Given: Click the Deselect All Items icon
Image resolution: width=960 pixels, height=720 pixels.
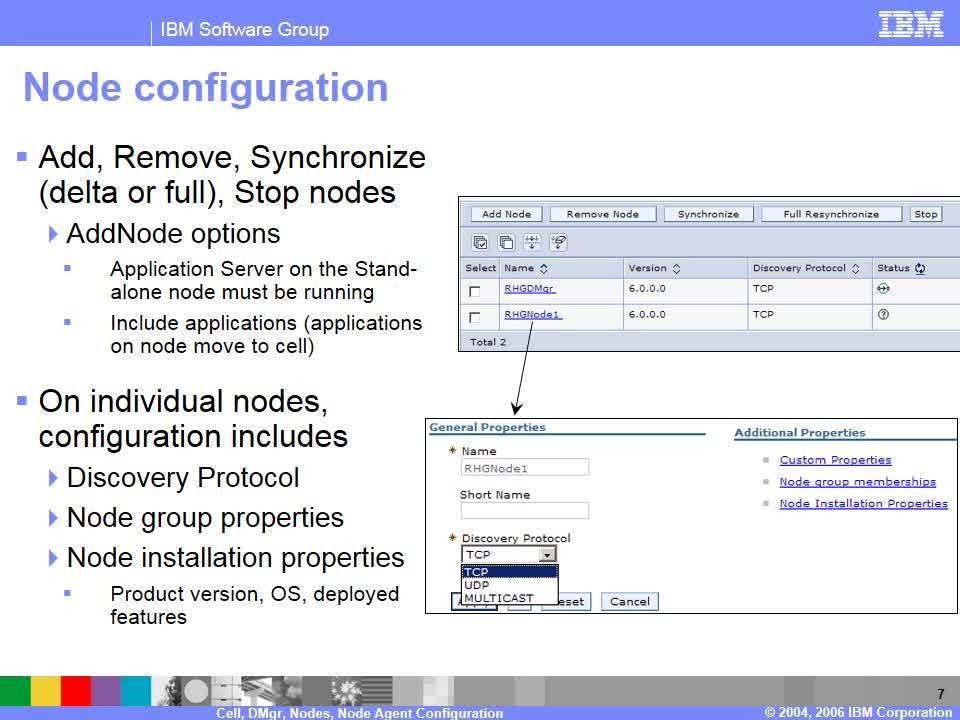Looking at the screenshot, I should pos(506,242).
